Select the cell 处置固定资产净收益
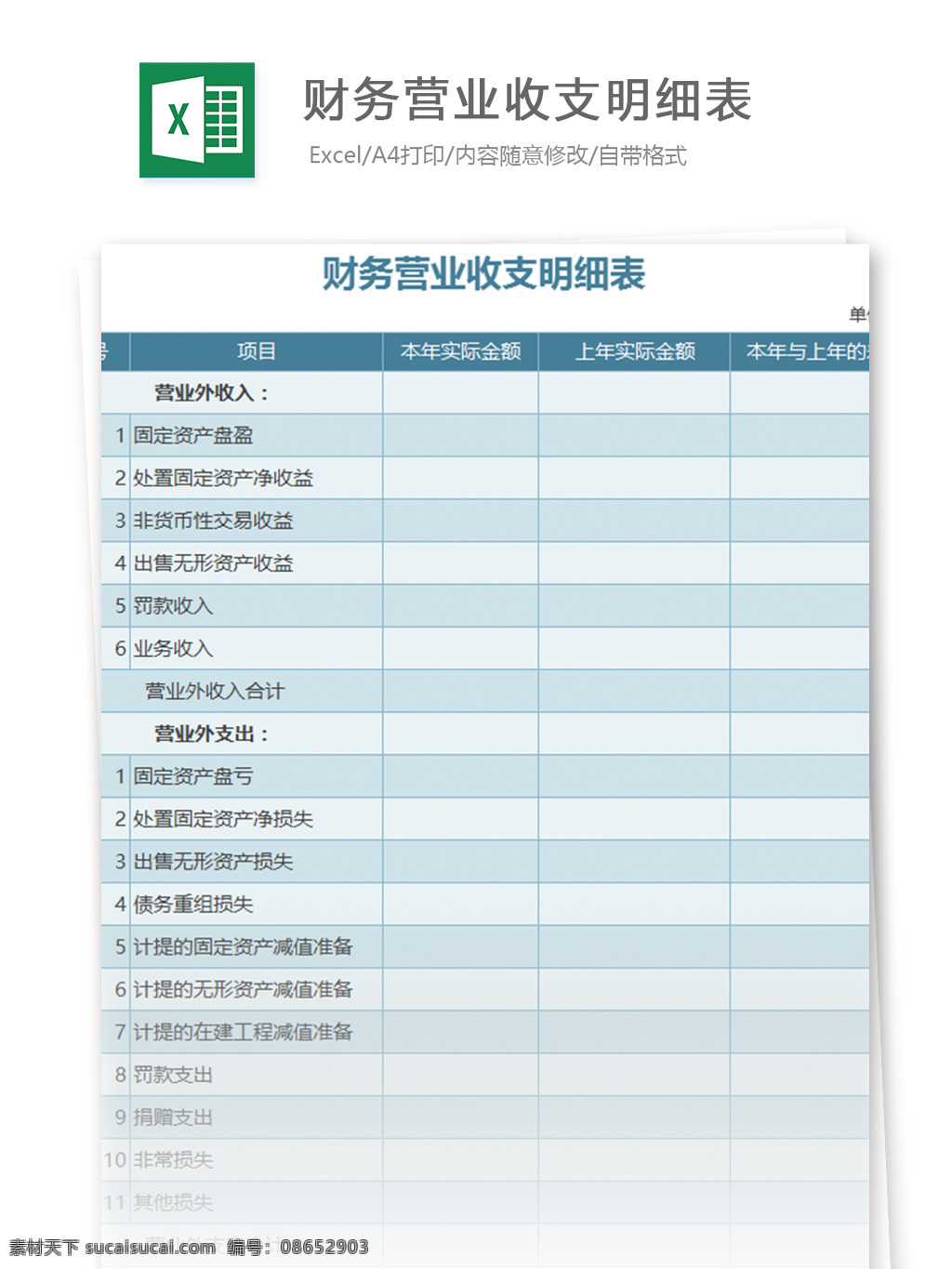The width and height of the screenshot is (952, 1269). coord(256,478)
